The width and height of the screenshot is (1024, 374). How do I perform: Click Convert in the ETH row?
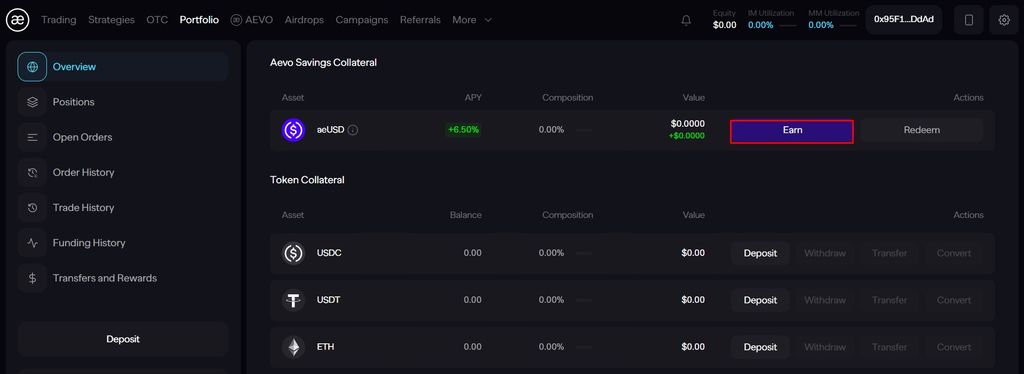pyautogui.click(x=954, y=347)
